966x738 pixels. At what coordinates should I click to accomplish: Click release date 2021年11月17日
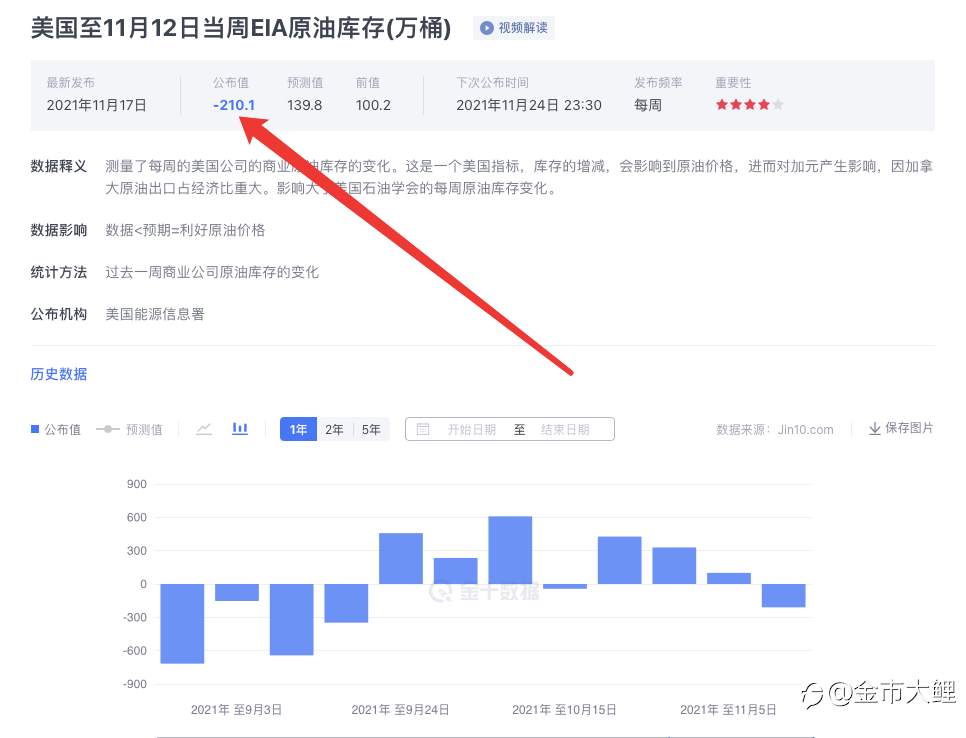97,105
